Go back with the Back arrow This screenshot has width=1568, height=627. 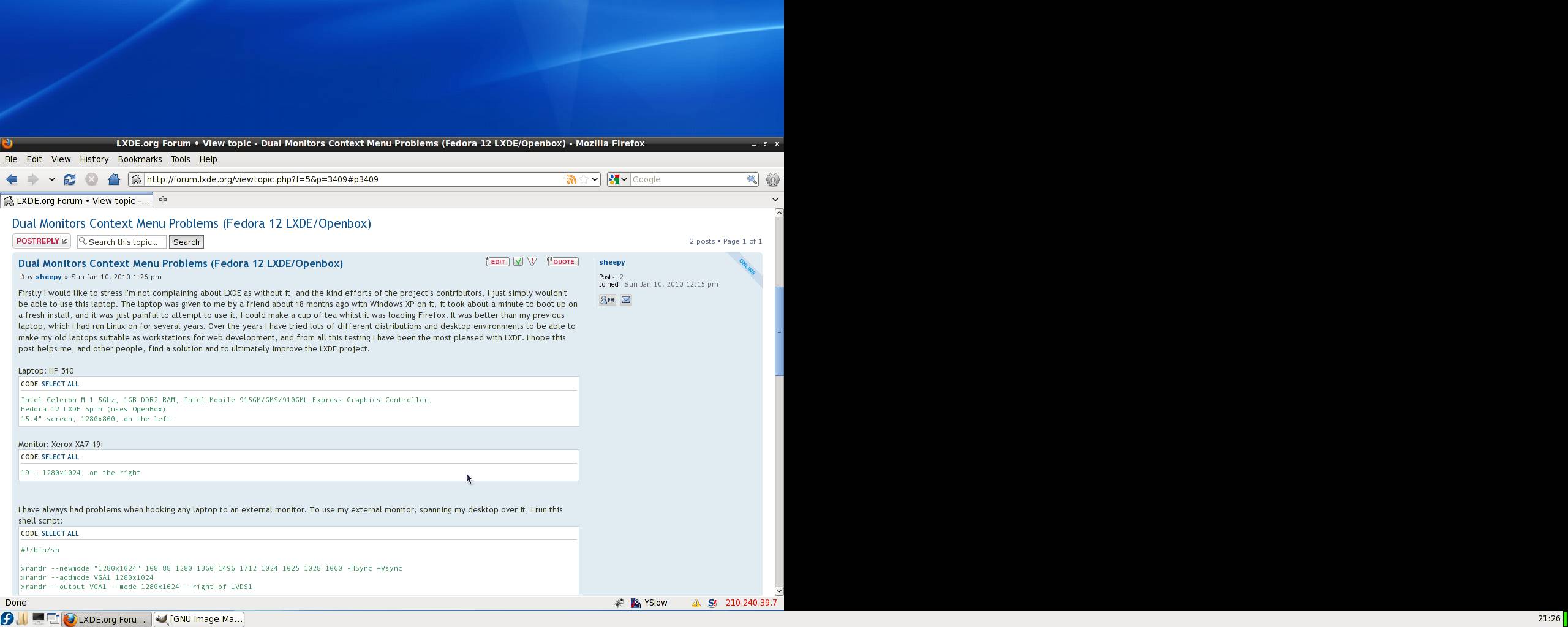click(x=12, y=179)
